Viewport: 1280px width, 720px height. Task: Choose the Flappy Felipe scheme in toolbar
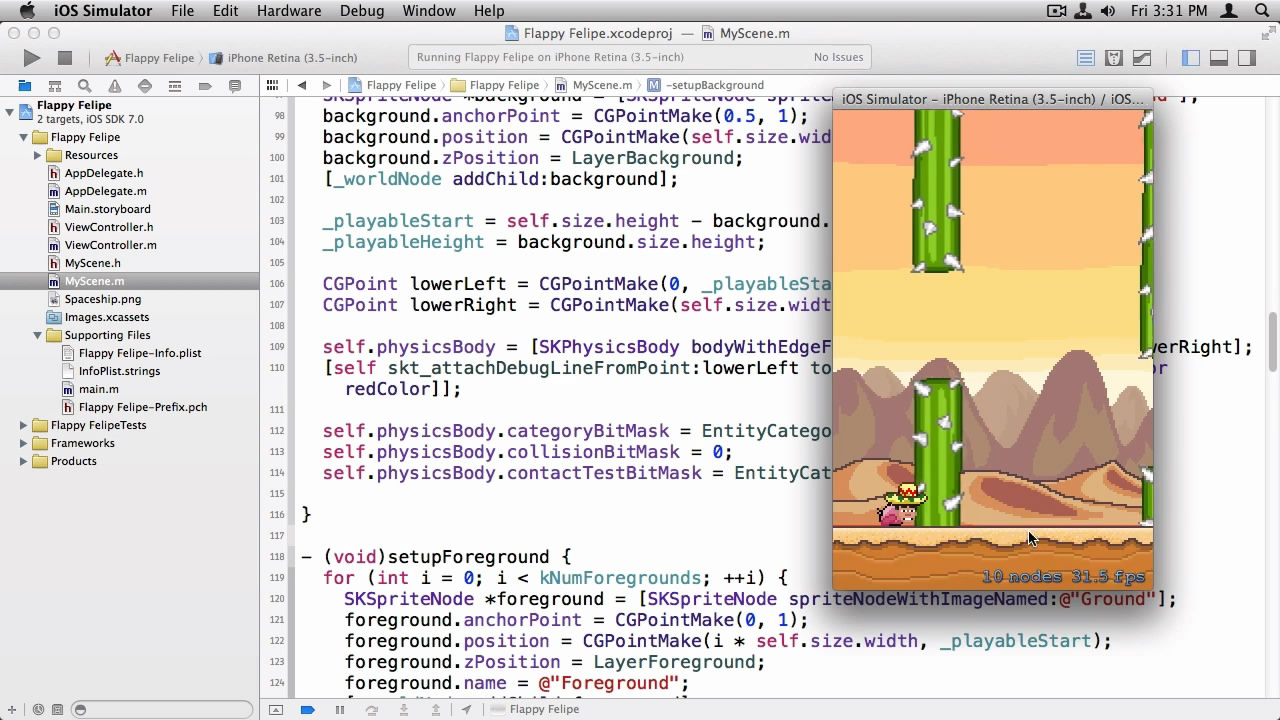[x=149, y=58]
